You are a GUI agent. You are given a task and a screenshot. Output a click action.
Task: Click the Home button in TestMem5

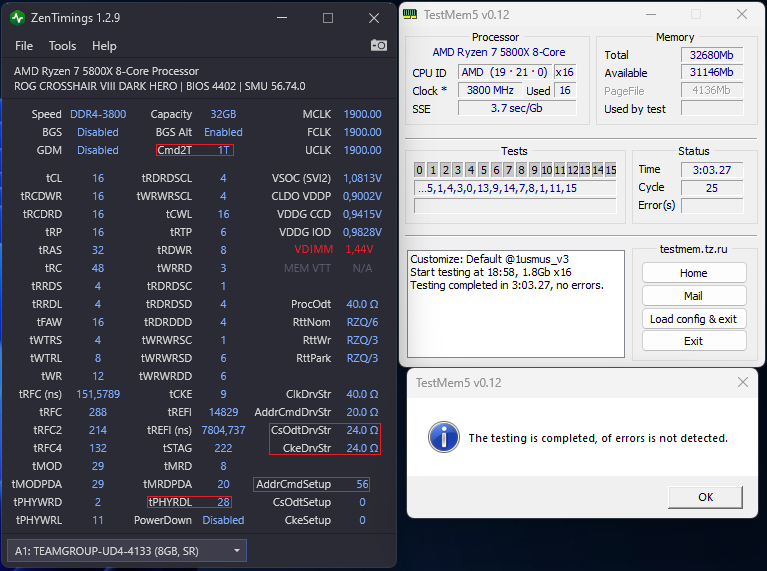694,273
